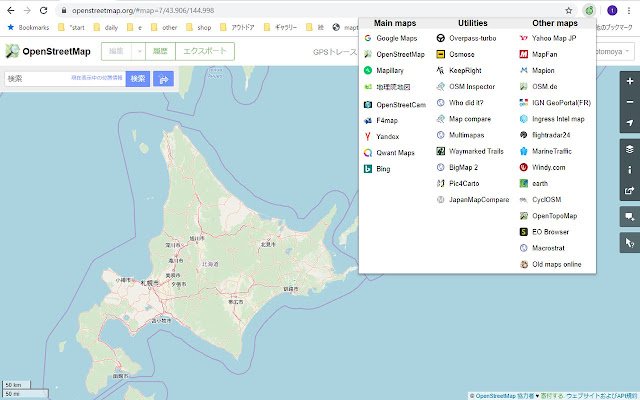Open OpenStreetCam map link
640x400 pixels.
point(395,104)
